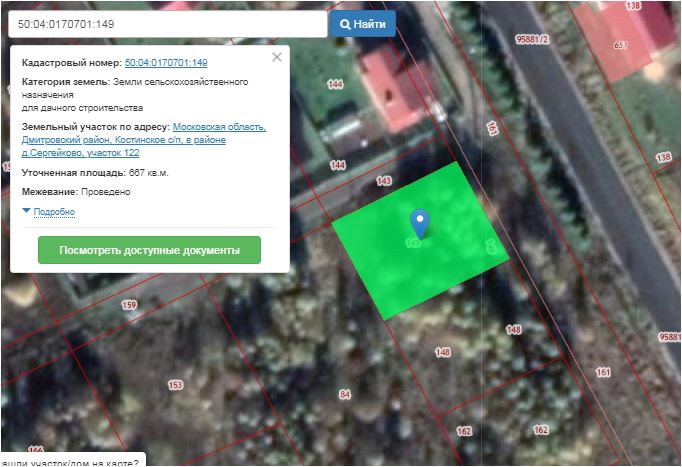Open the Московская область address link

[x=219, y=127]
